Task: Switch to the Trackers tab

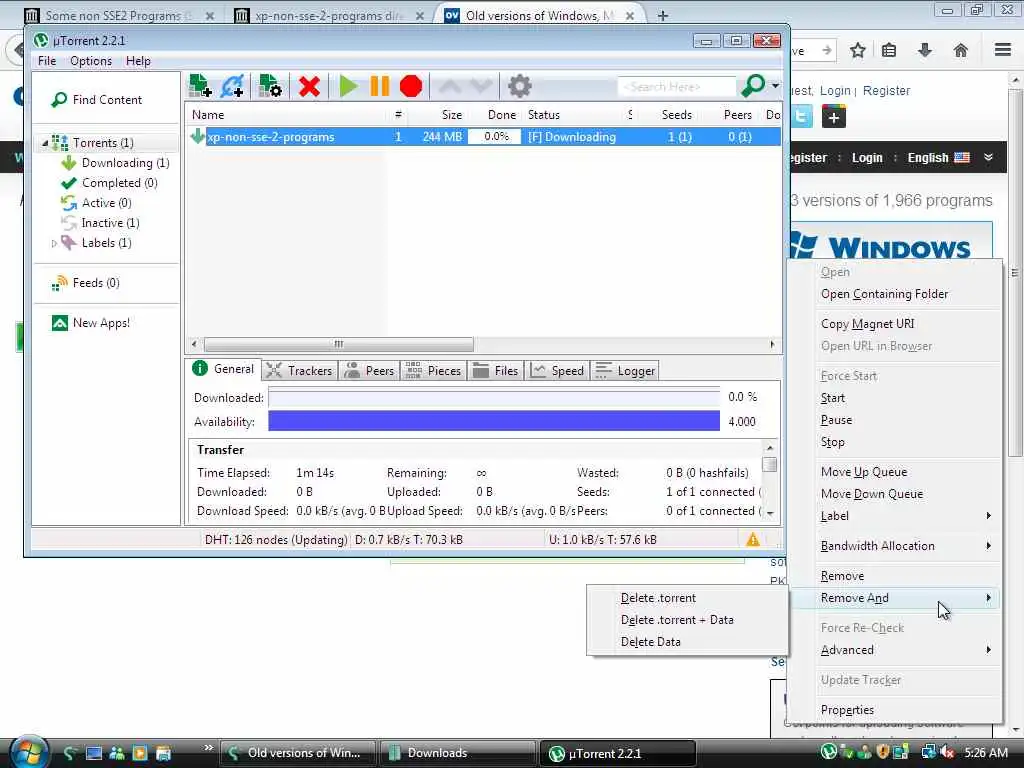Action: click(300, 371)
